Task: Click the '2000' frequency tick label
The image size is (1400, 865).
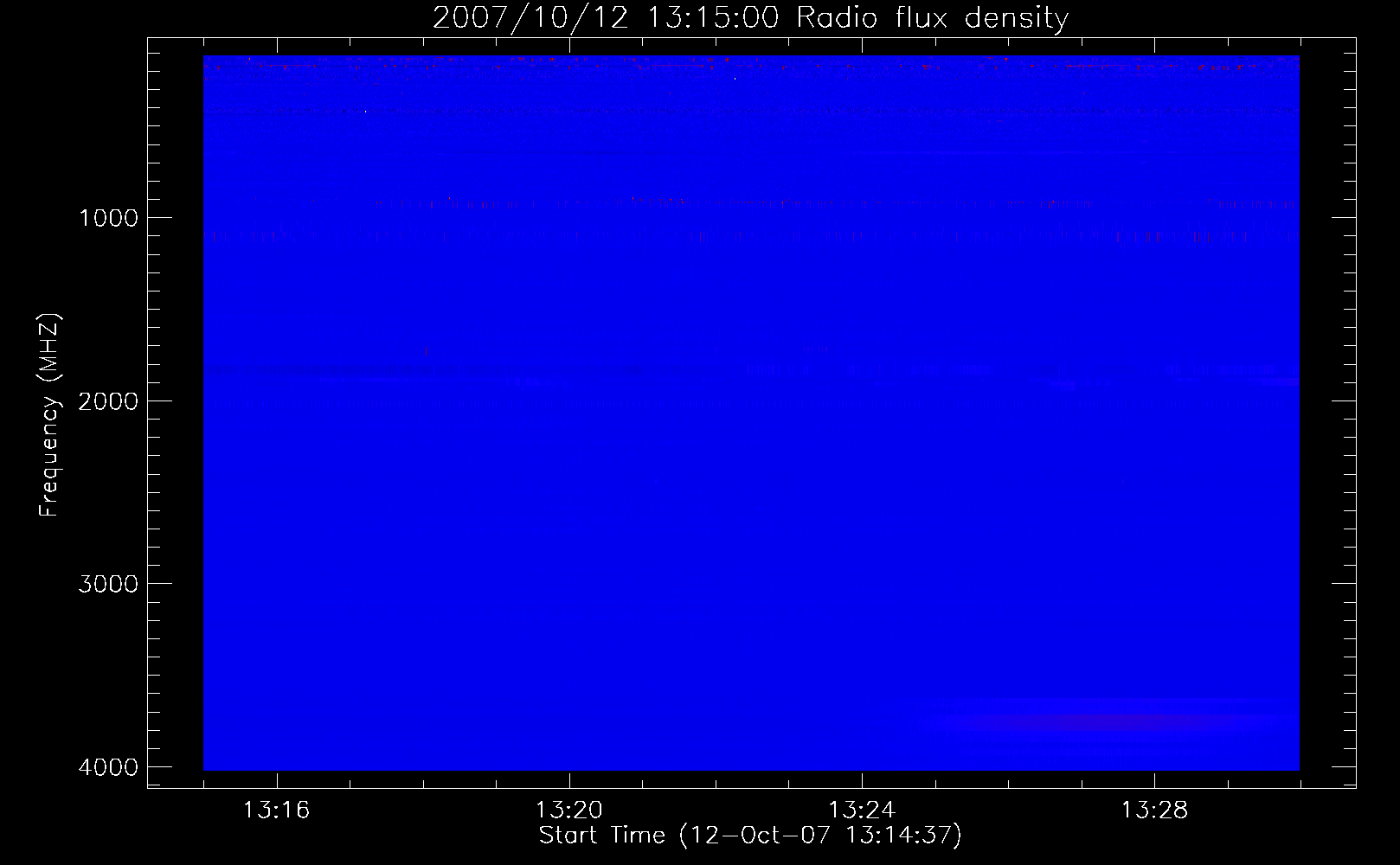Action: 108,401
